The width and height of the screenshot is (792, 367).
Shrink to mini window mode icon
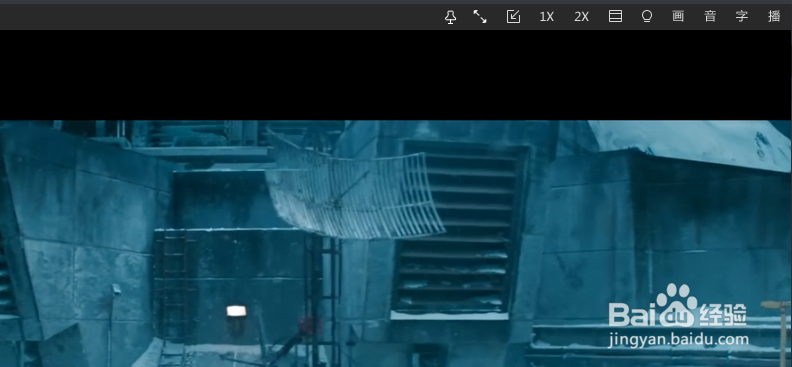pos(513,17)
